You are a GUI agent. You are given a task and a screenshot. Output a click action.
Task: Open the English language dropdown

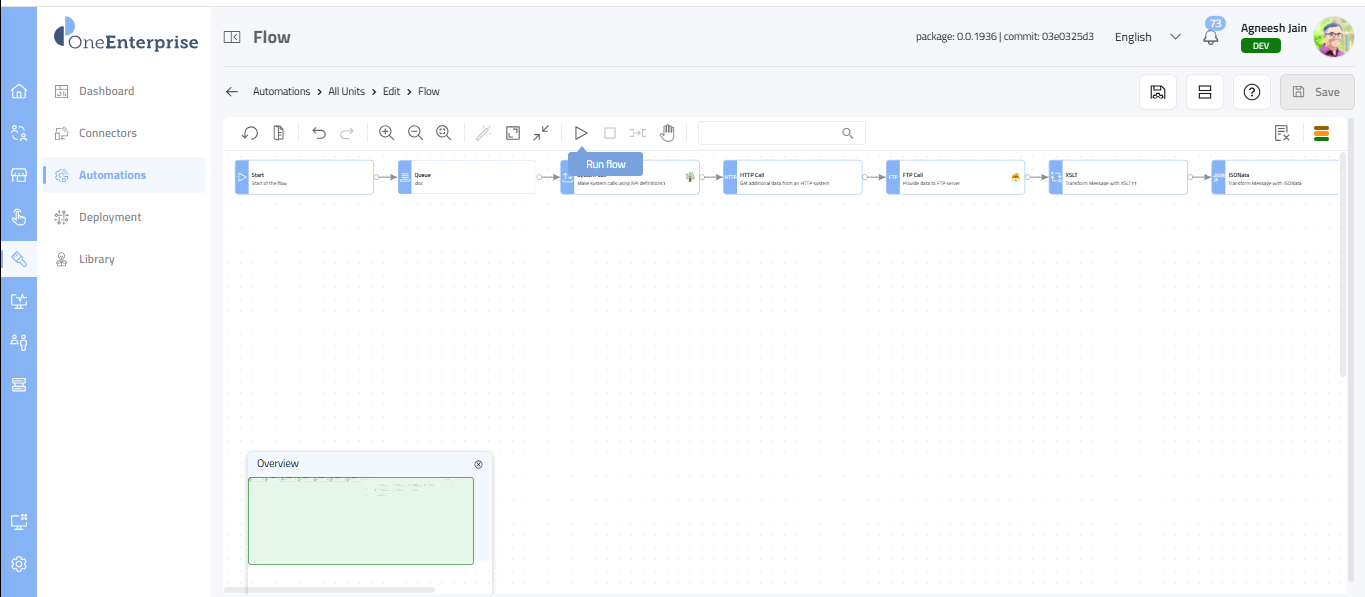[1146, 37]
